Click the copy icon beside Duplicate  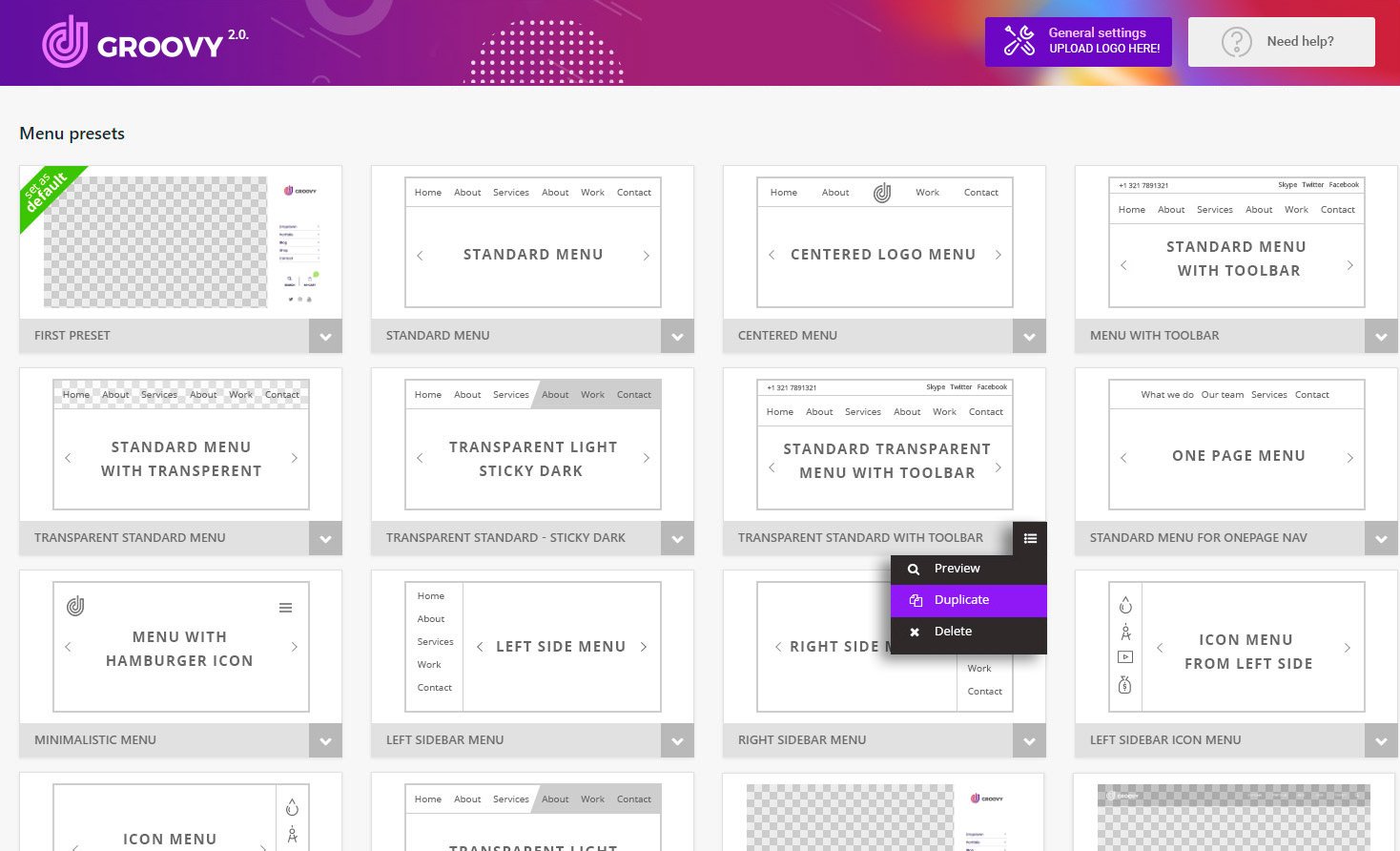pyautogui.click(x=916, y=600)
